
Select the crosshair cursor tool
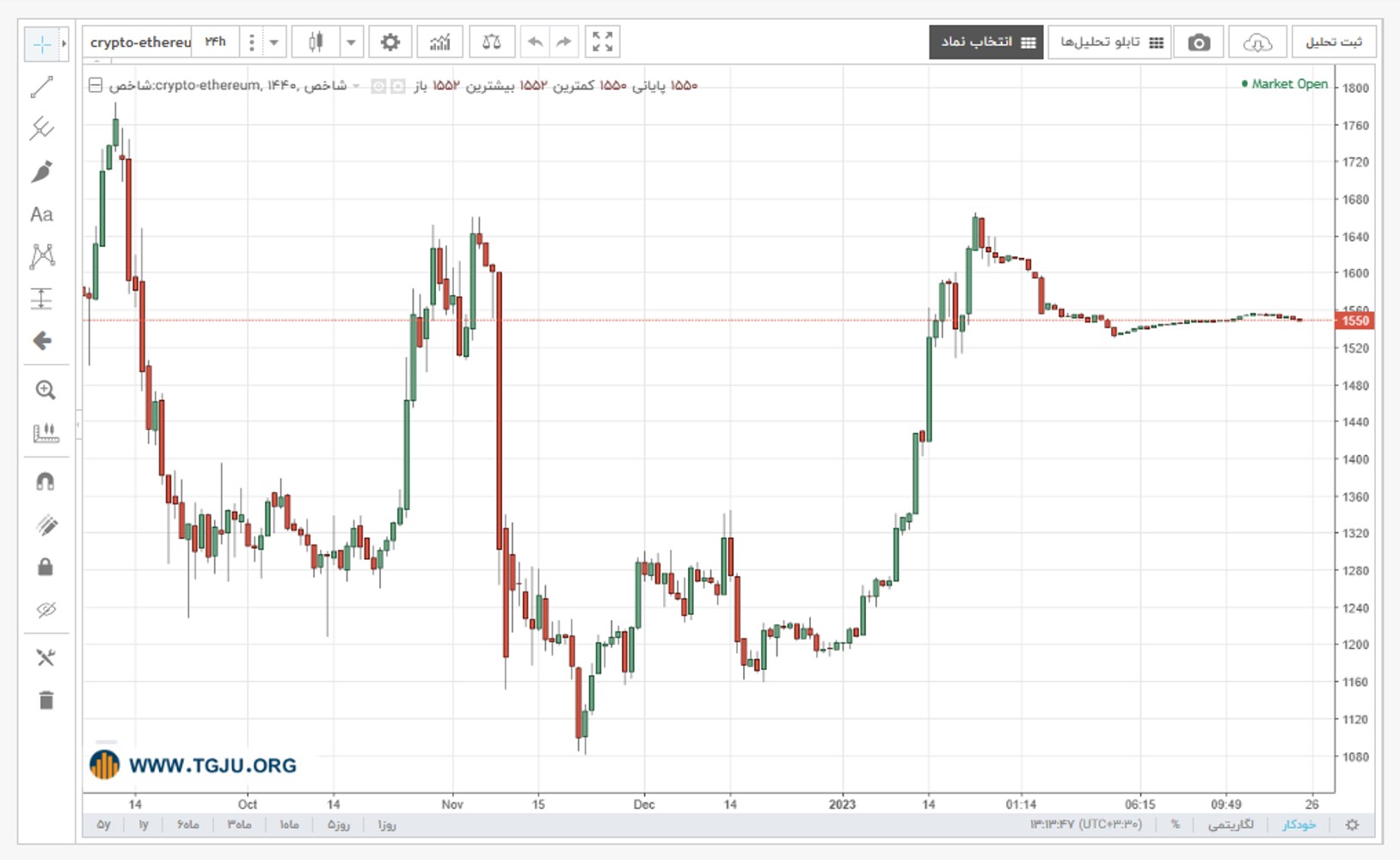click(41, 44)
